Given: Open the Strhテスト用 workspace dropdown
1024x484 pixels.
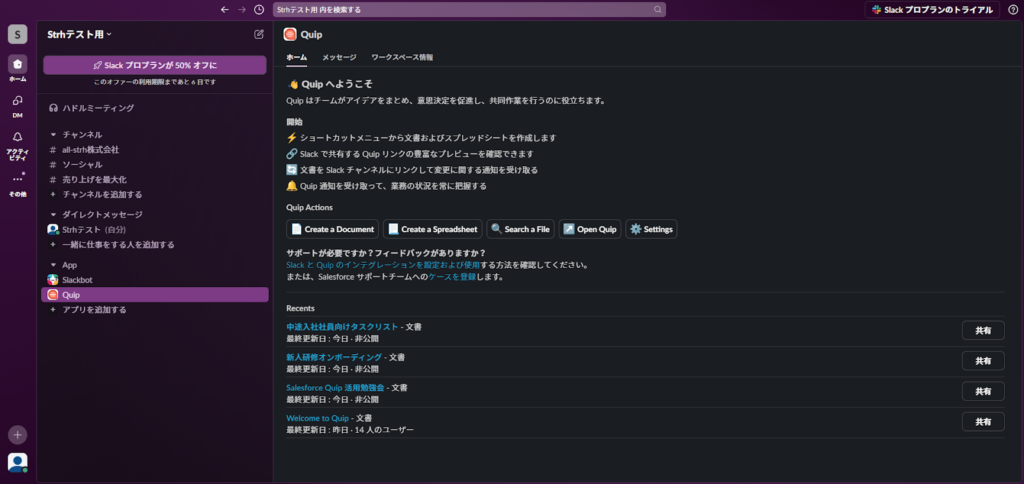Looking at the screenshot, I should 80,34.
